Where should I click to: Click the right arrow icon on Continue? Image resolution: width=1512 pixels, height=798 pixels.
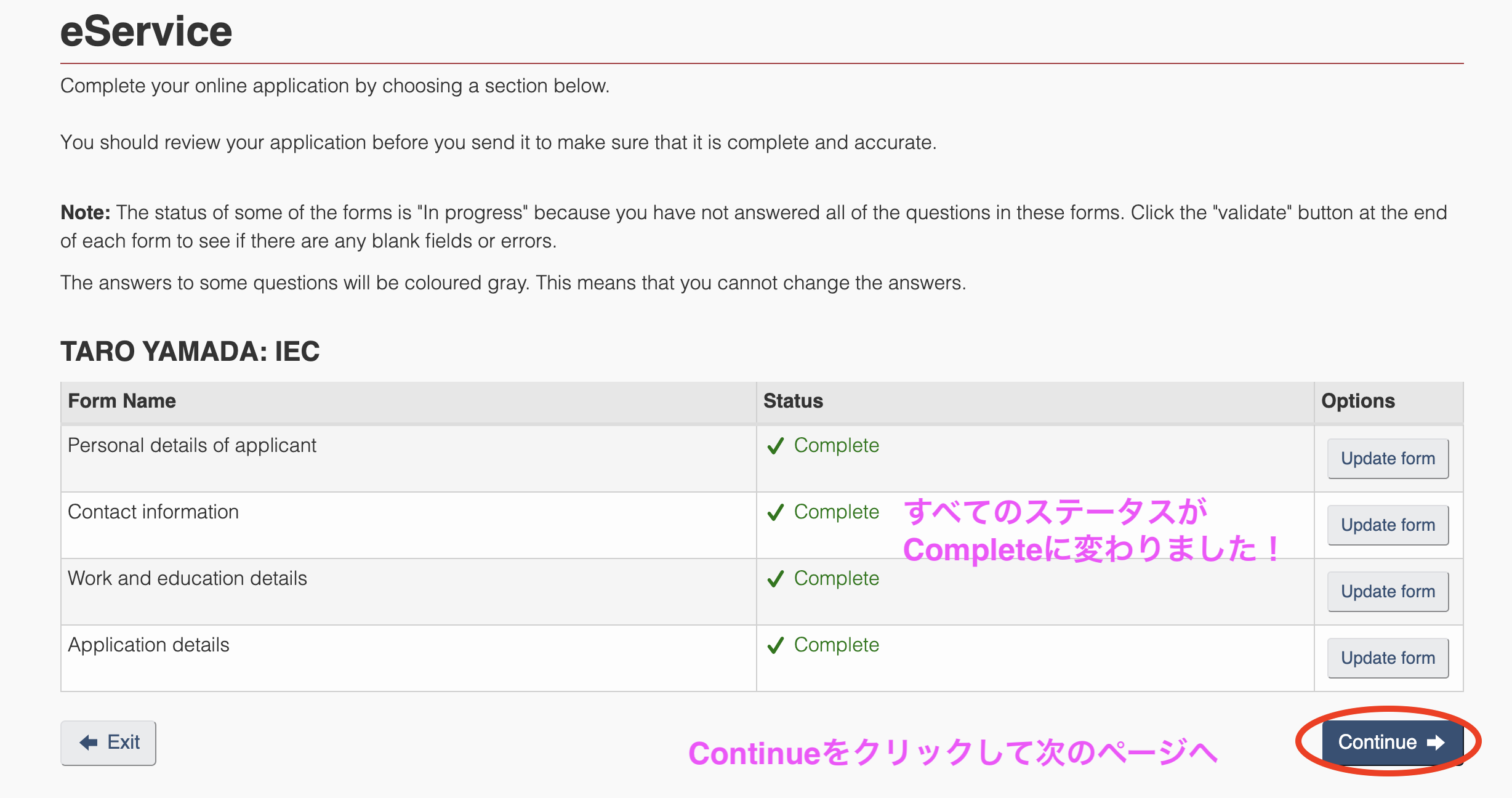pyautogui.click(x=1436, y=743)
